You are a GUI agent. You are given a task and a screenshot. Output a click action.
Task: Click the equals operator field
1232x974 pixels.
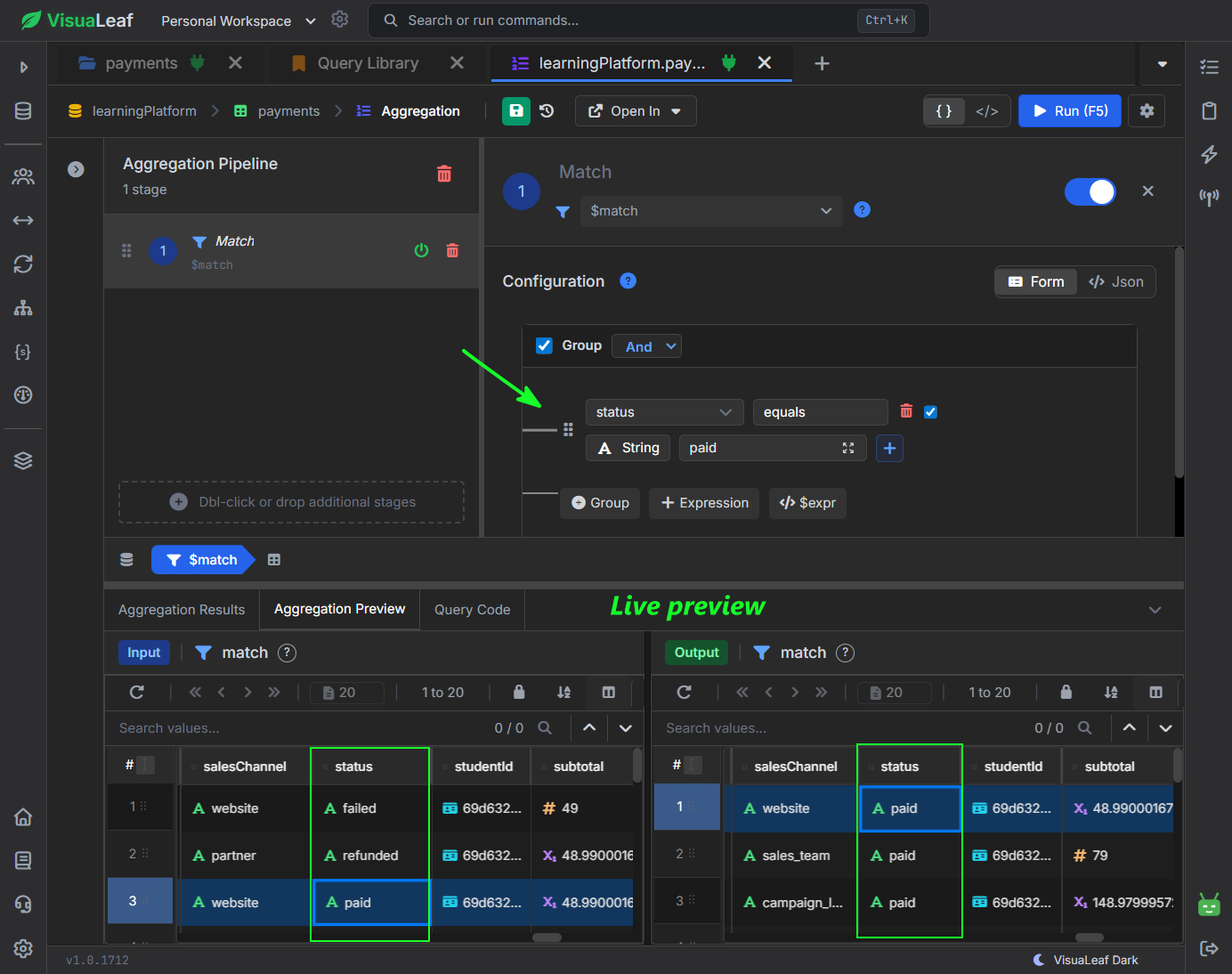click(x=820, y=412)
